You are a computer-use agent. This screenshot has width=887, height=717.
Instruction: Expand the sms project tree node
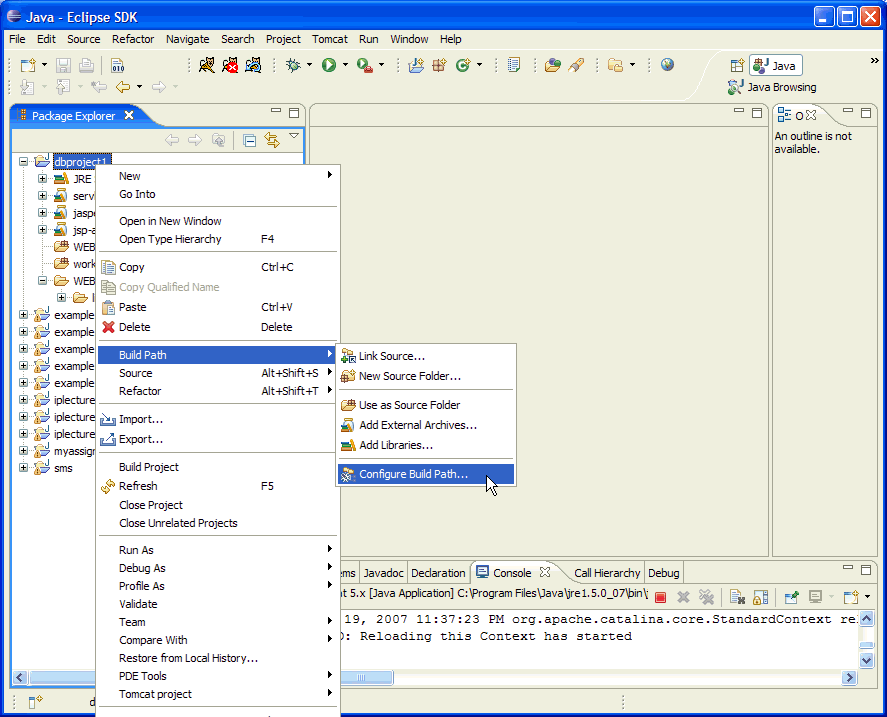pyautogui.click(x=24, y=468)
